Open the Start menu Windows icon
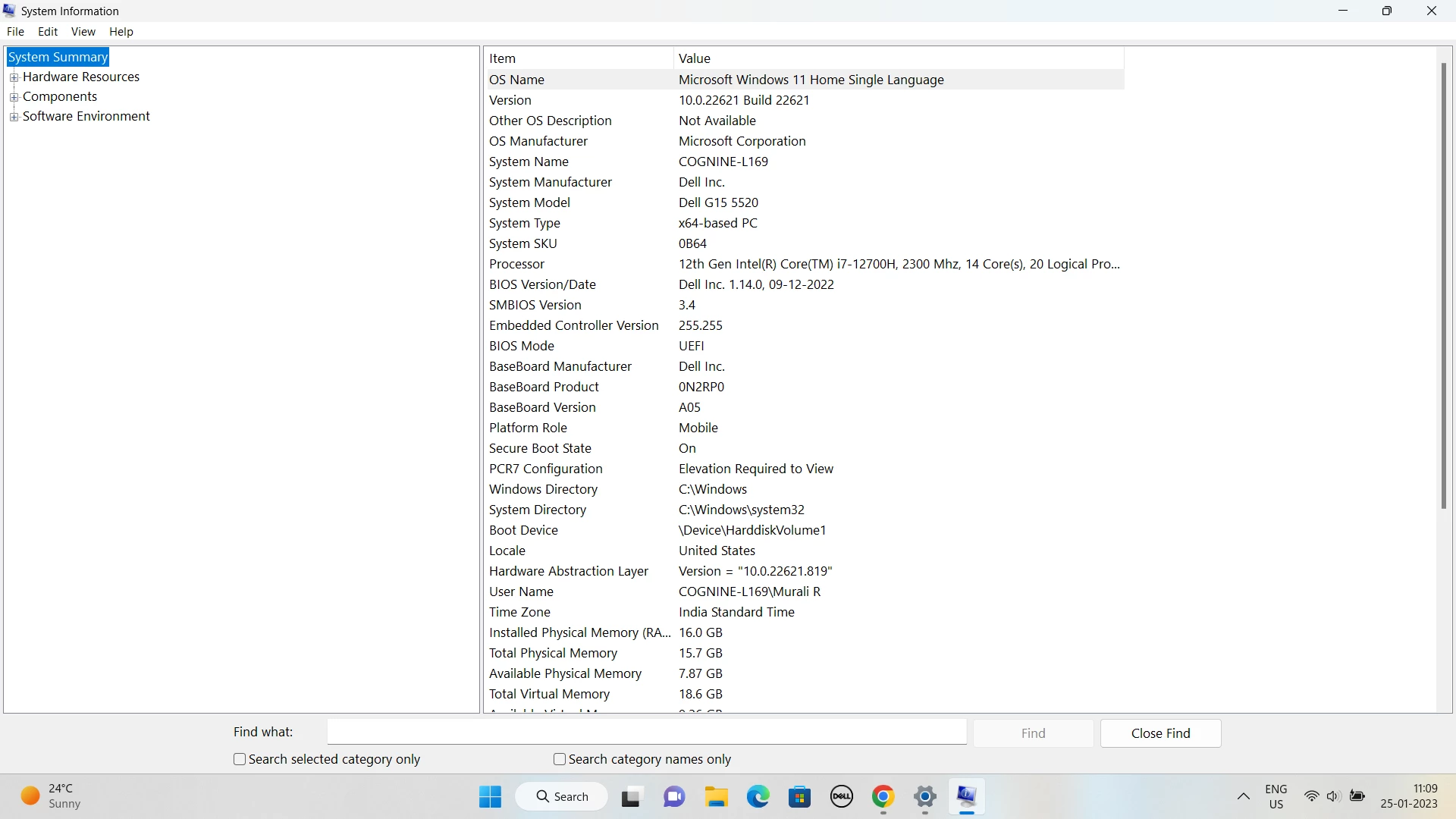The width and height of the screenshot is (1456, 819). point(490,796)
